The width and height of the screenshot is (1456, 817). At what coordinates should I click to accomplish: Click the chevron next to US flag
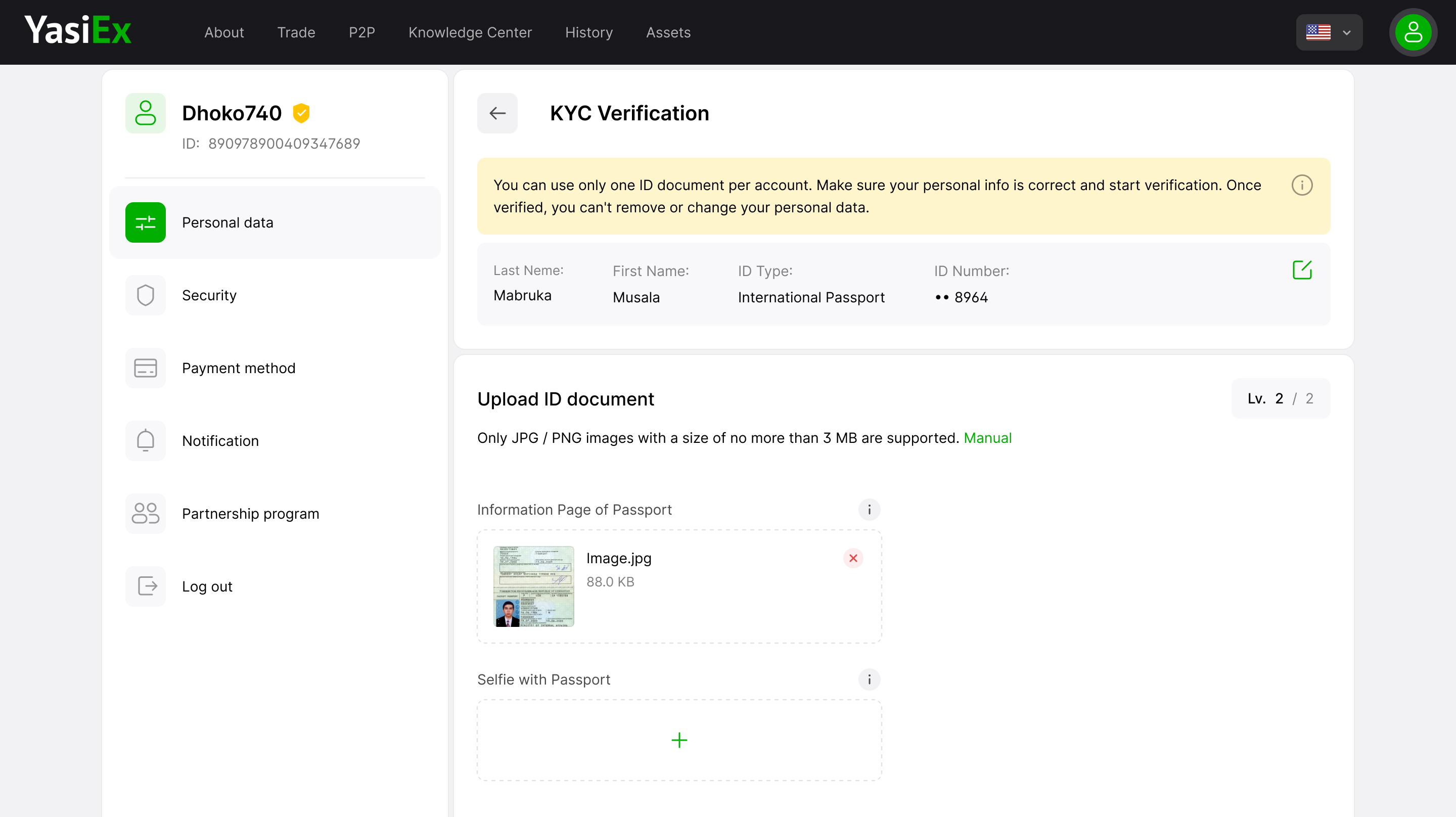1346,33
